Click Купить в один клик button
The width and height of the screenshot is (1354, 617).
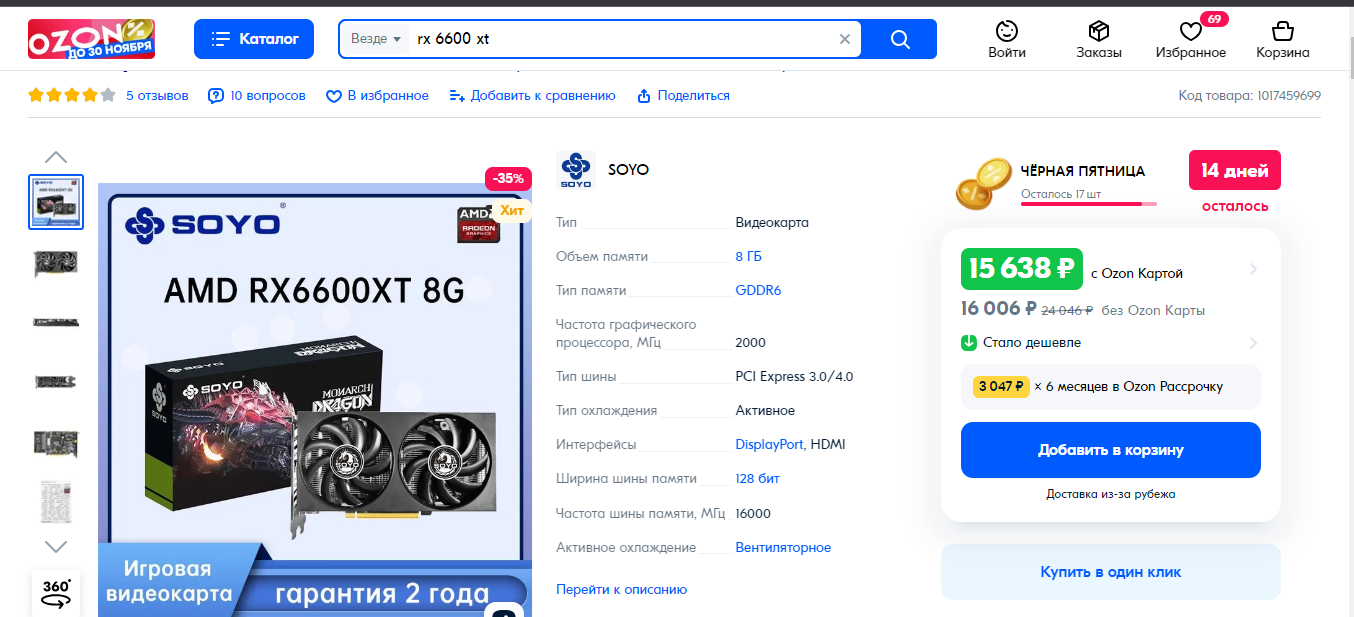(x=1111, y=572)
